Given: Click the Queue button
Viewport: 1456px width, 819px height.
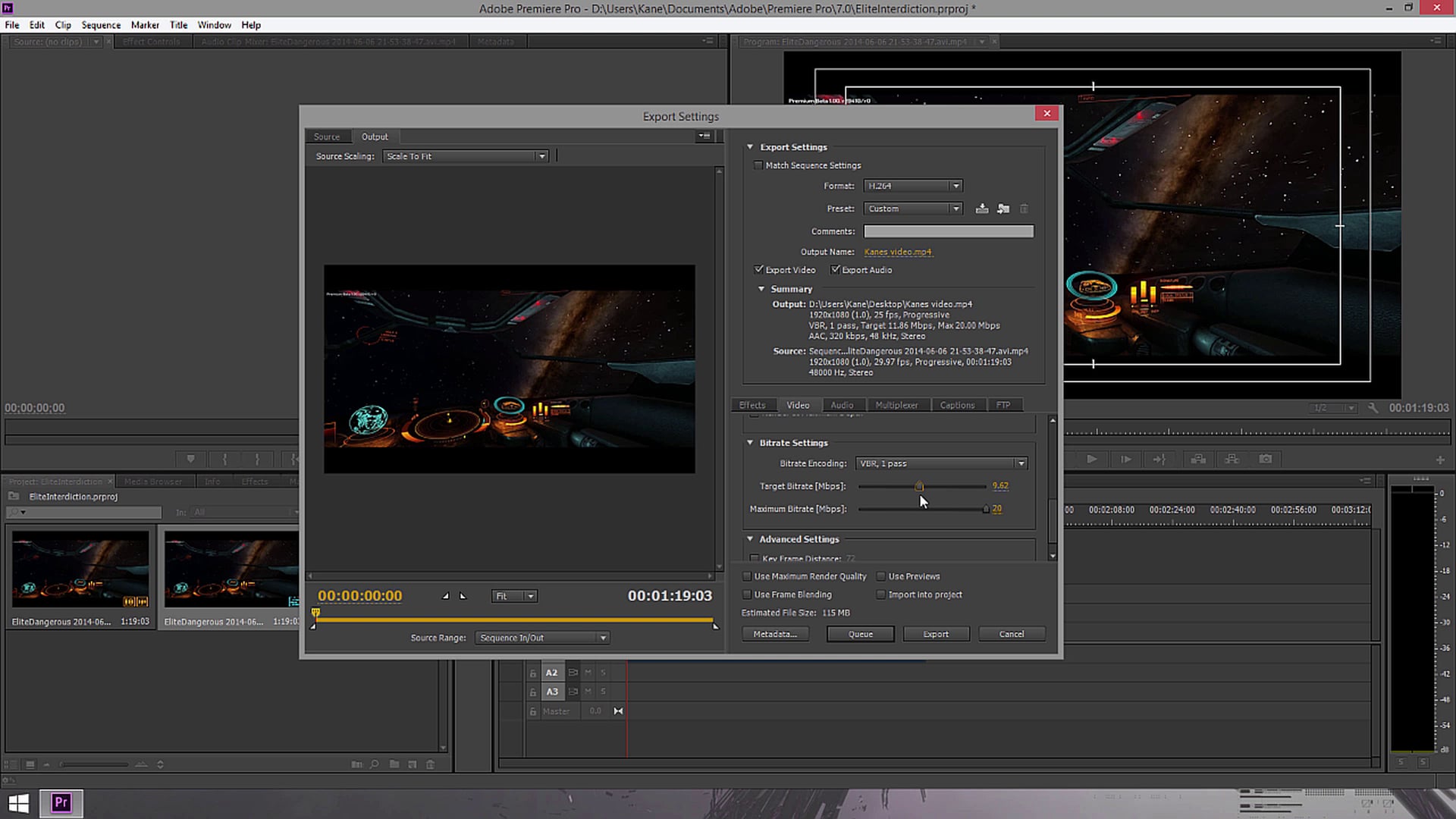Looking at the screenshot, I should coord(860,634).
